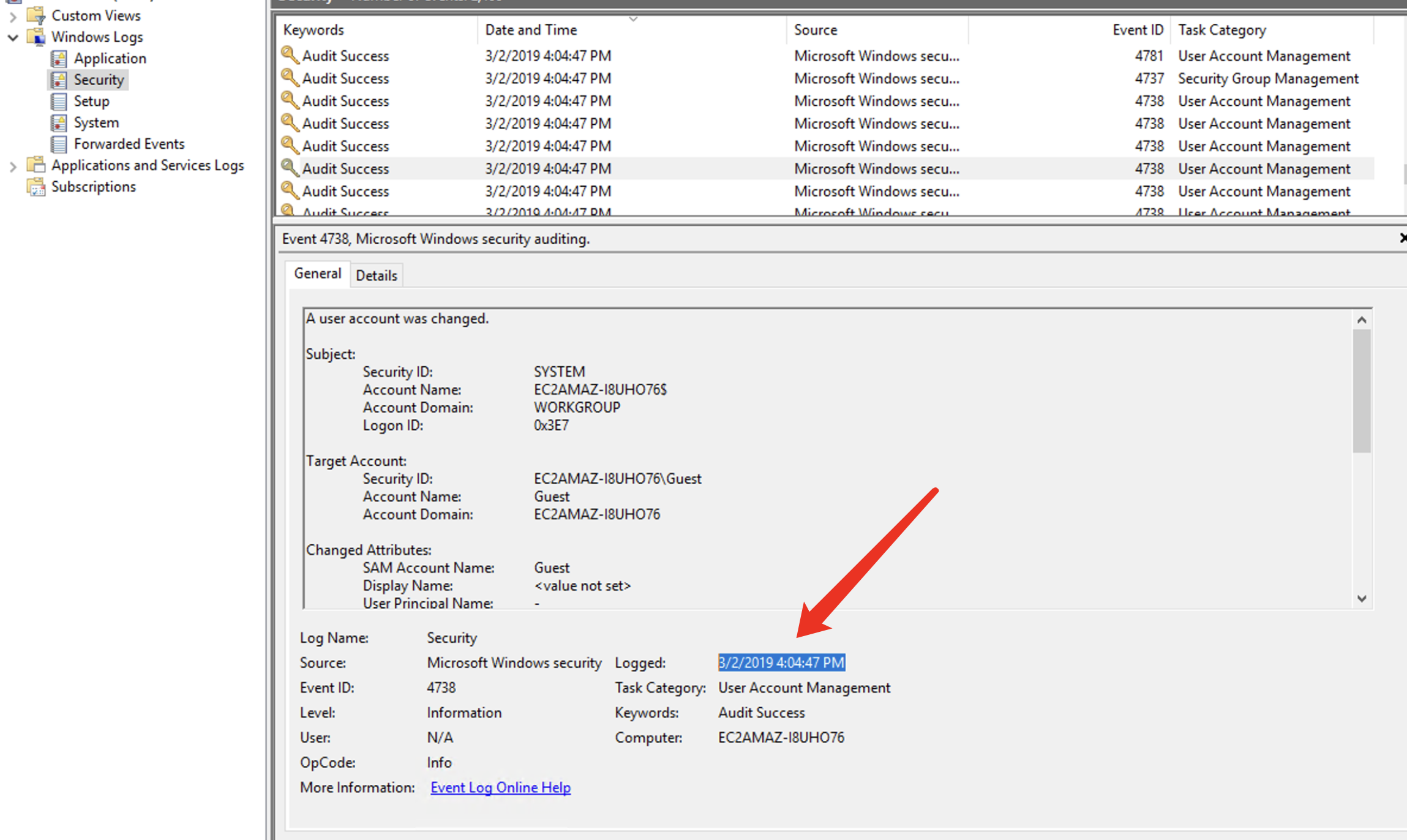This screenshot has width=1407, height=840.
Task: Select the highlighted Logged timestamp value
Action: point(781,662)
